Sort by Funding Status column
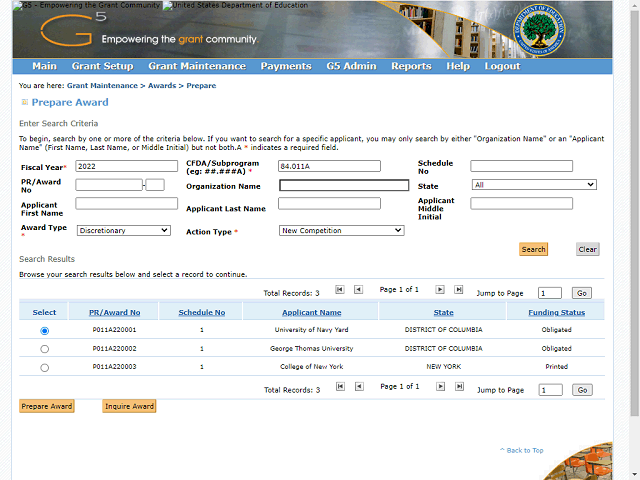The image size is (640, 480). (x=557, y=313)
